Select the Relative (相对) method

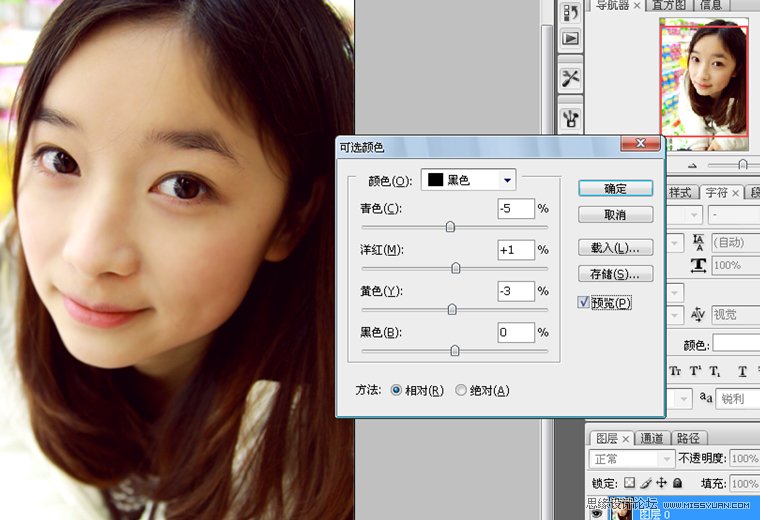coord(396,390)
